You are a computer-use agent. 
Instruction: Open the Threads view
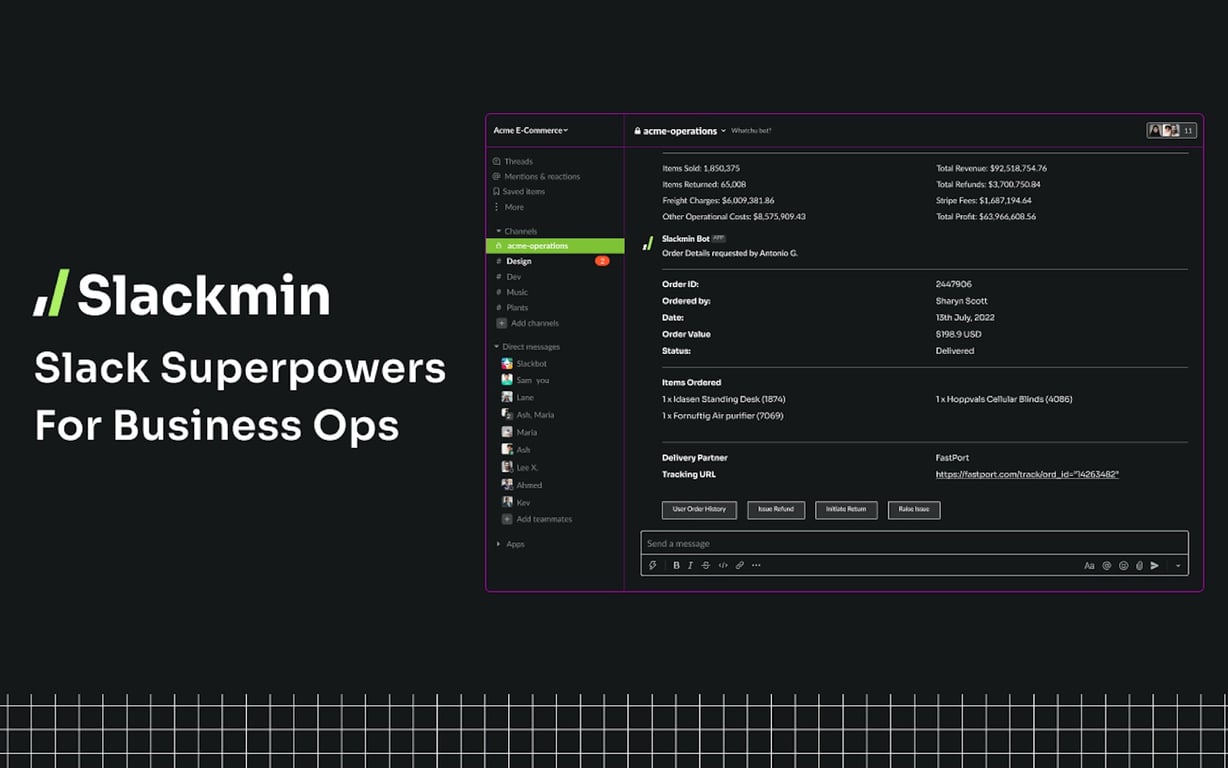pyautogui.click(x=519, y=161)
